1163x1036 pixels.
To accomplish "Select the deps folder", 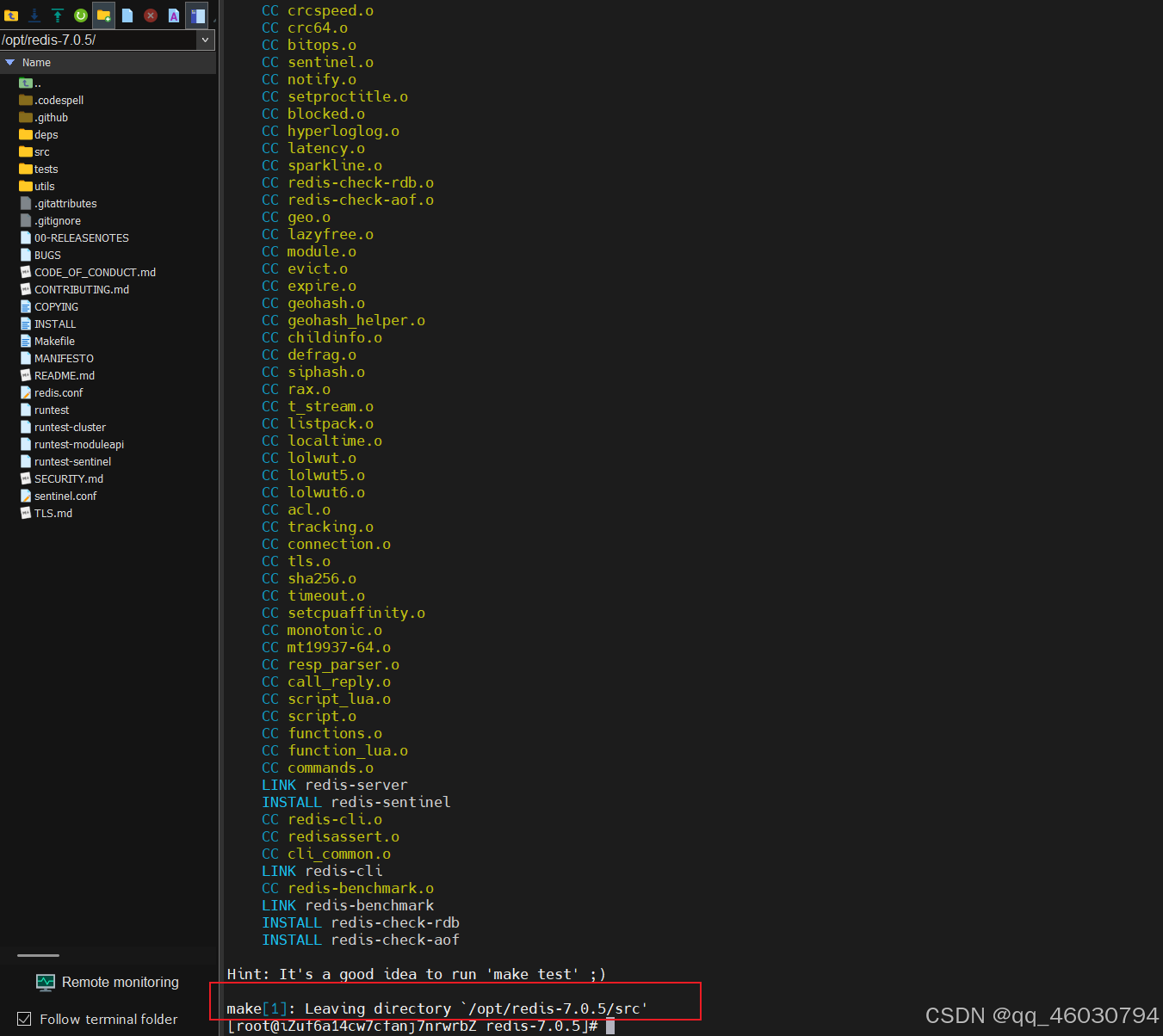I will 39,135.
